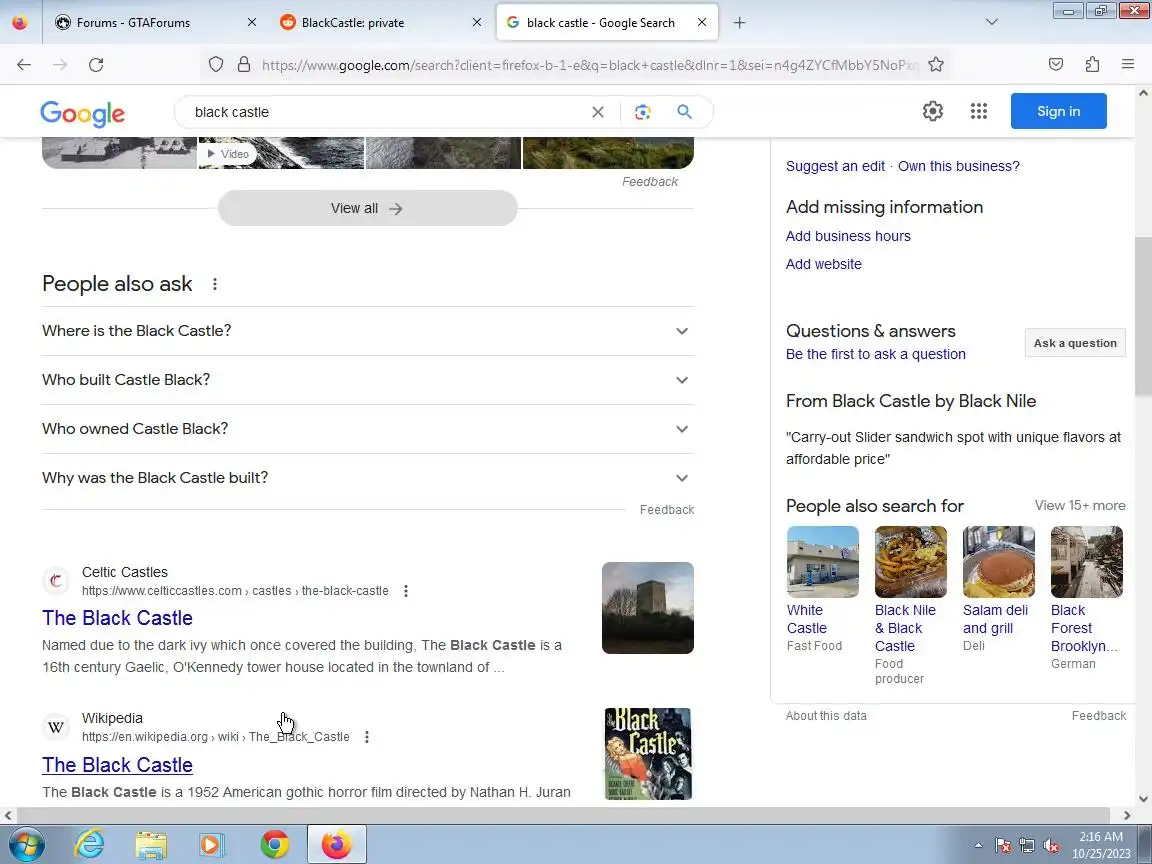Viewport: 1152px width, 864px height.
Task: Open the Firefox hamburger application menu
Action: click(1128, 65)
